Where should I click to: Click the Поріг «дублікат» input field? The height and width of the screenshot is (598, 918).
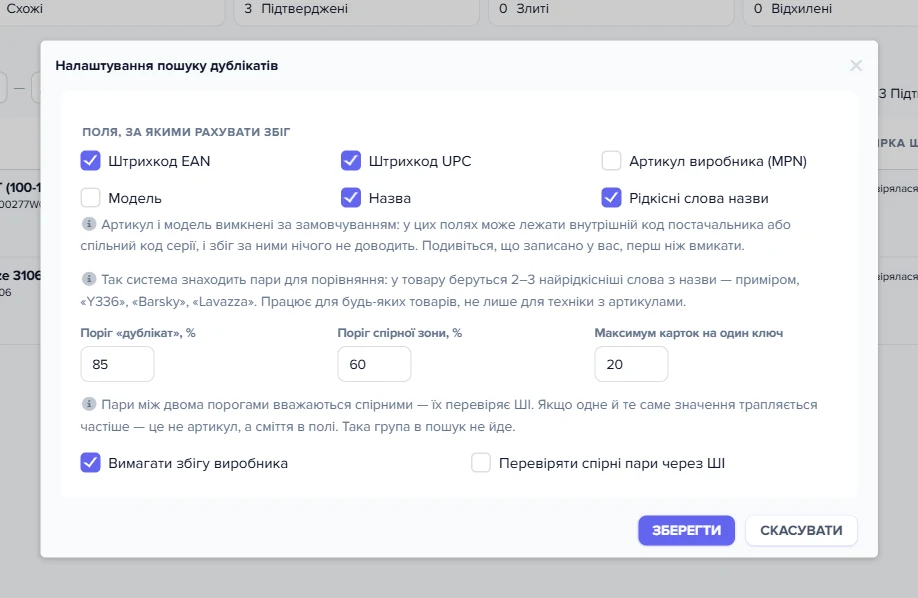(x=117, y=364)
